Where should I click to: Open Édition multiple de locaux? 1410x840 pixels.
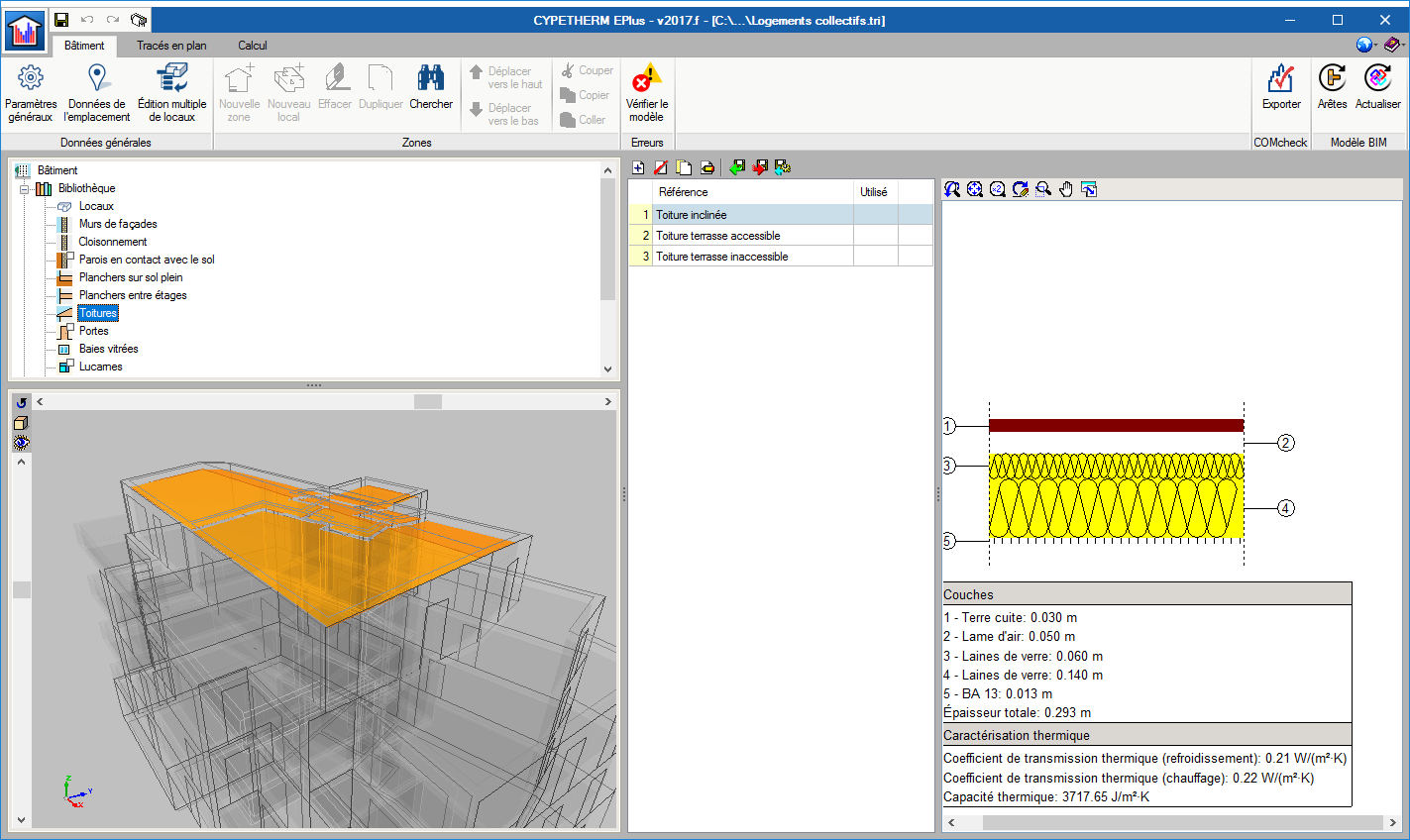(172, 93)
